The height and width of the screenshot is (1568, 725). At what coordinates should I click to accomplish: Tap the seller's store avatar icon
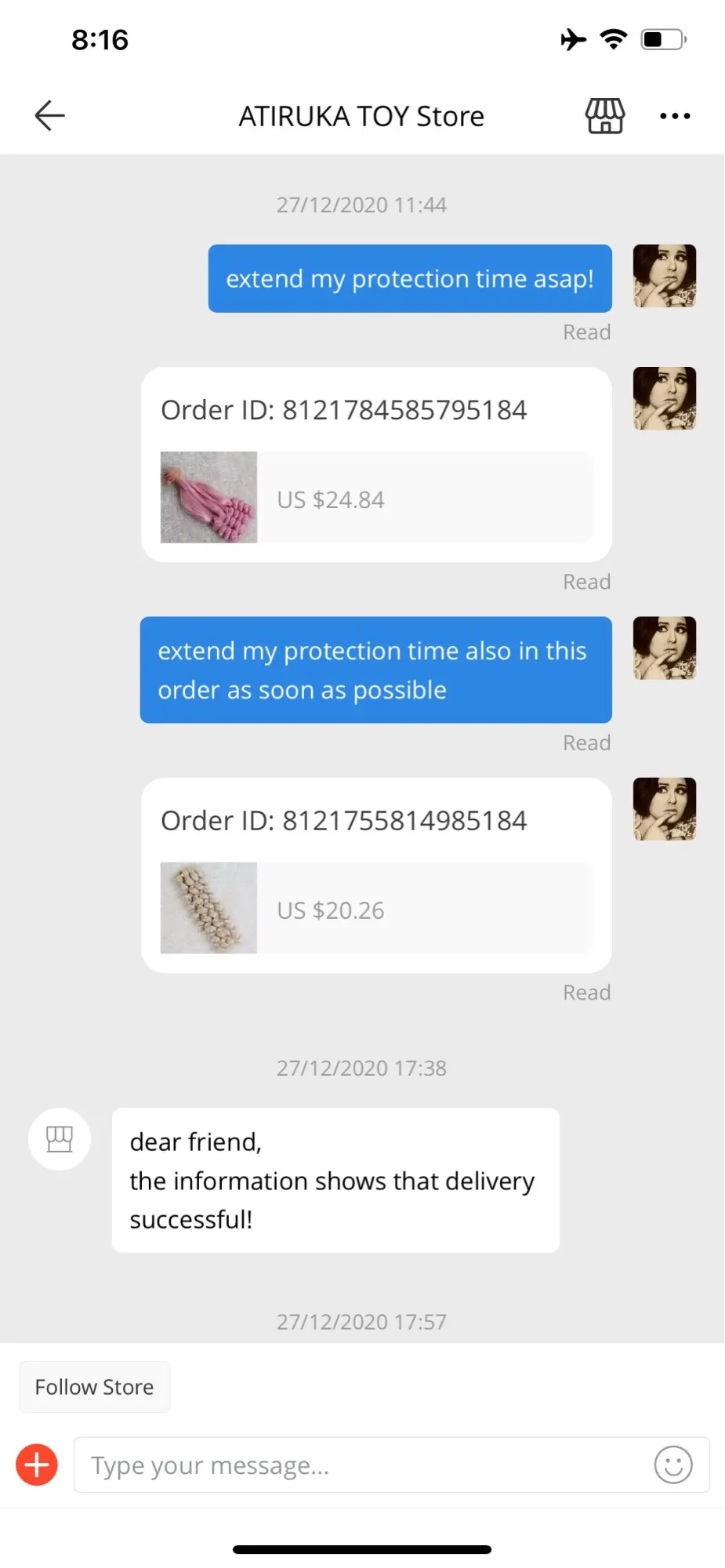60,1139
